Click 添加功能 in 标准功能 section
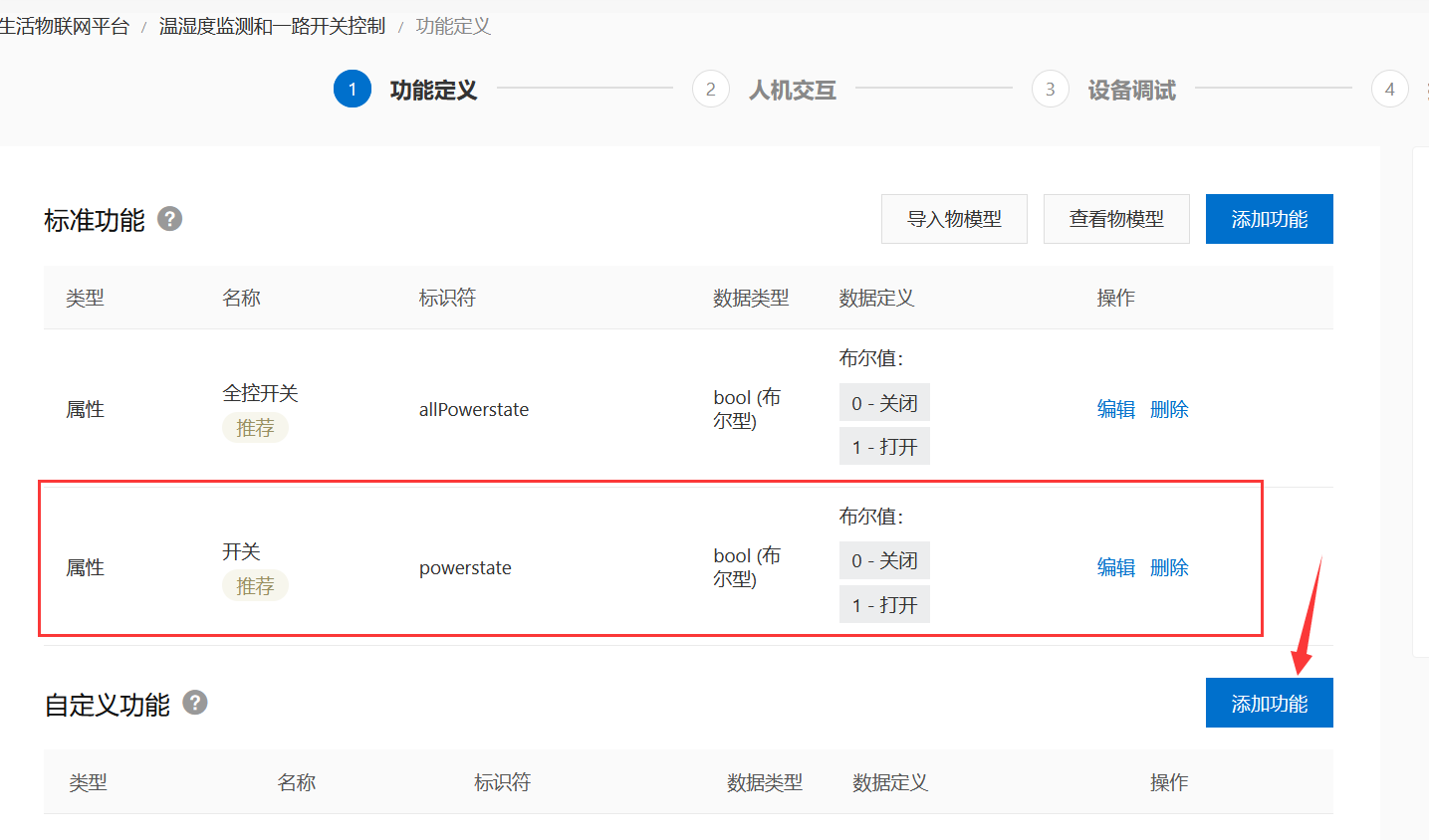 (x=1269, y=219)
